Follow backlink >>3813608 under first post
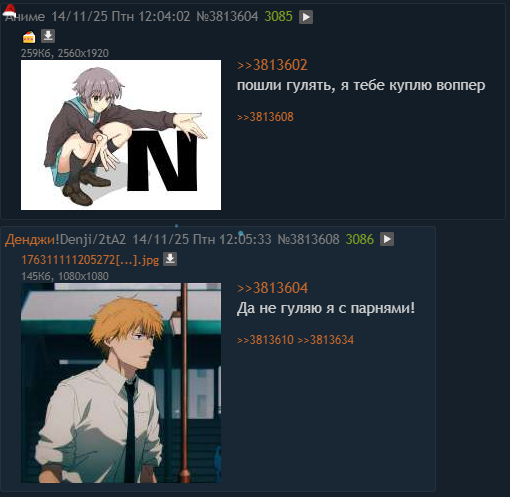Viewport: 510px width, 497px height. 265,117
